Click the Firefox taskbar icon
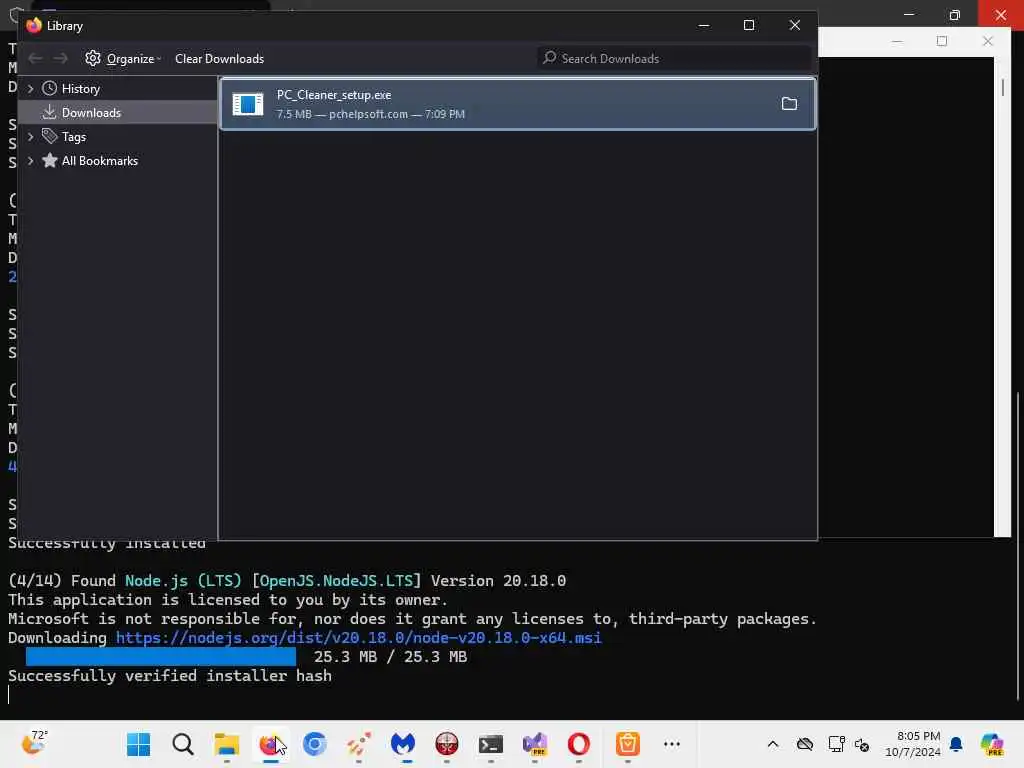 270,744
